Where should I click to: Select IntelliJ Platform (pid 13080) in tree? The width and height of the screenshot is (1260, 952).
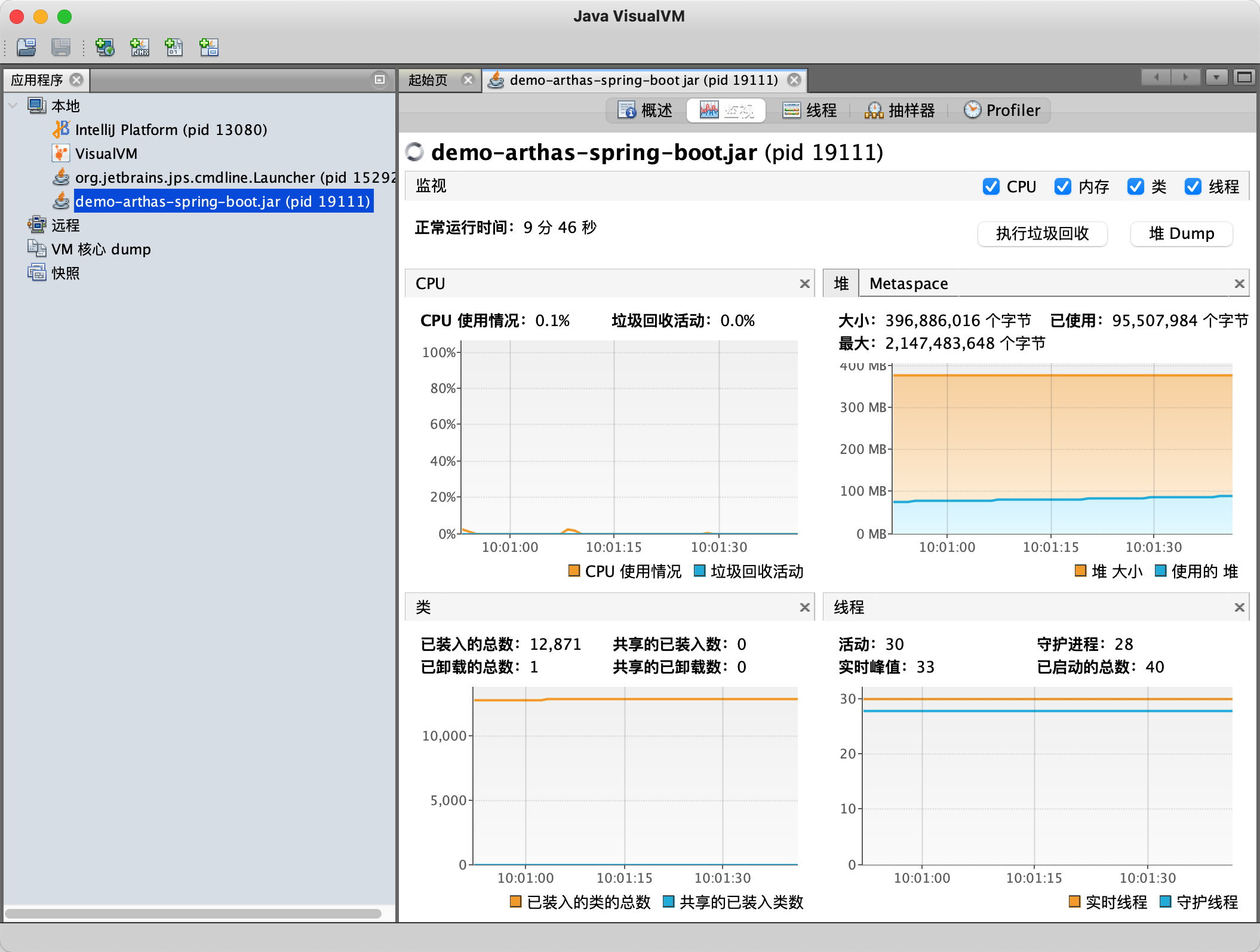[x=171, y=130]
